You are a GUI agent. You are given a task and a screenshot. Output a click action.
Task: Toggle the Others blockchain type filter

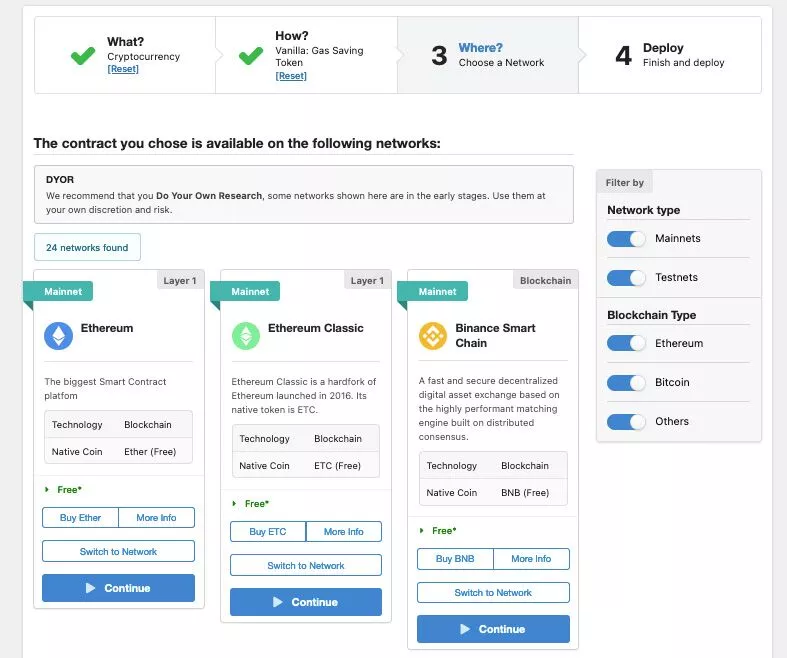626,422
